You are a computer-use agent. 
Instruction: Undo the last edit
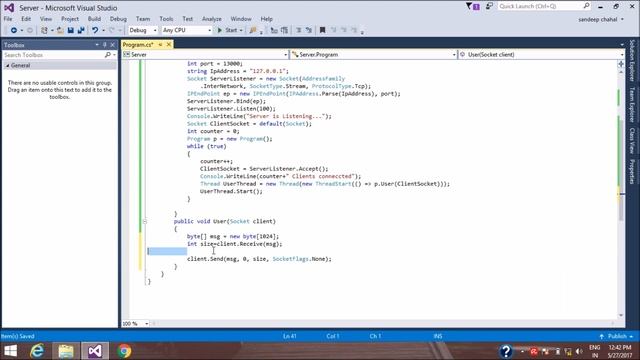[x=95, y=30]
